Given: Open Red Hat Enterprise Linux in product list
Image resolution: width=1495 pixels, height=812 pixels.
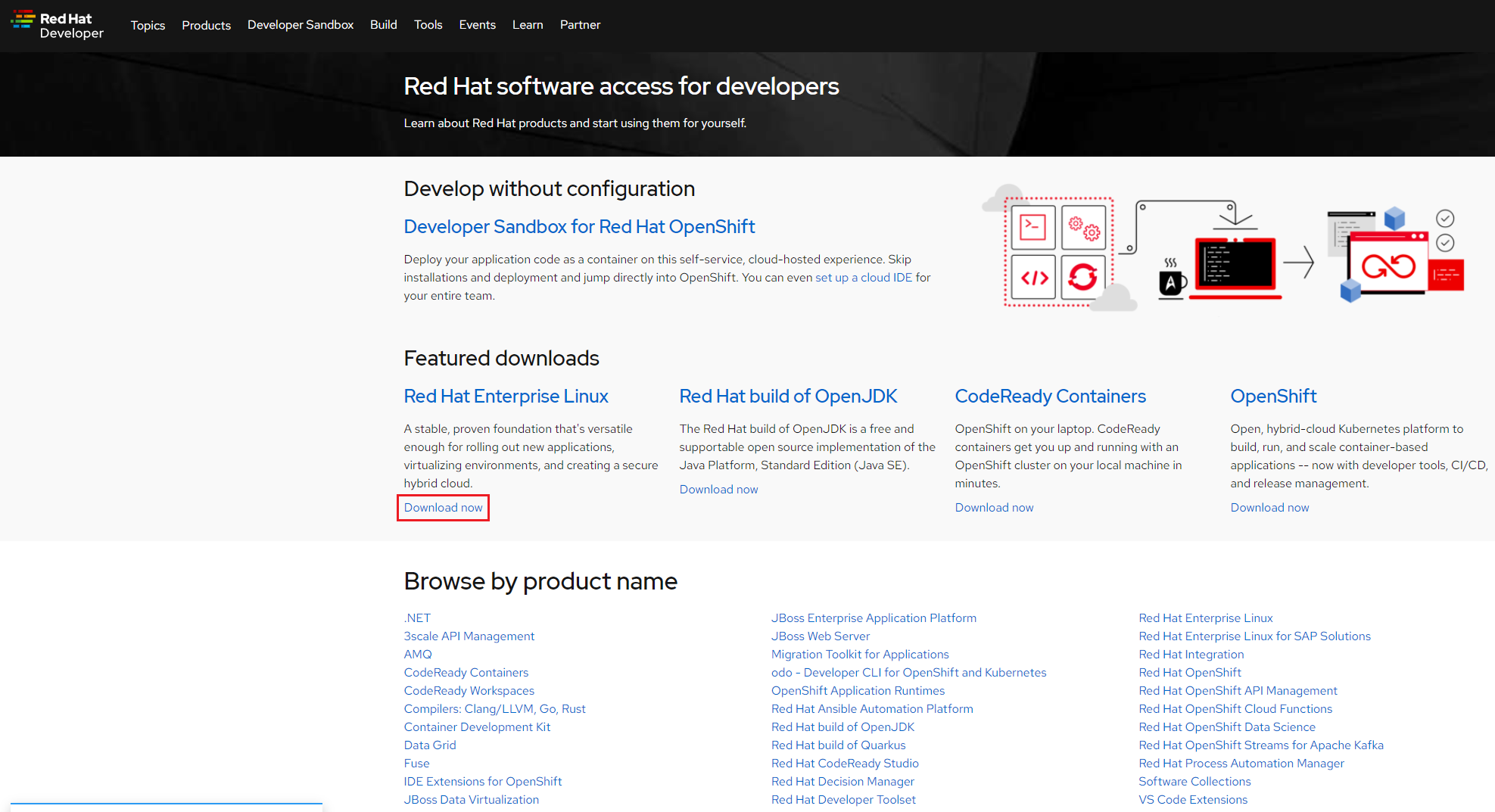Looking at the screenshot, I should [1206, 618].
